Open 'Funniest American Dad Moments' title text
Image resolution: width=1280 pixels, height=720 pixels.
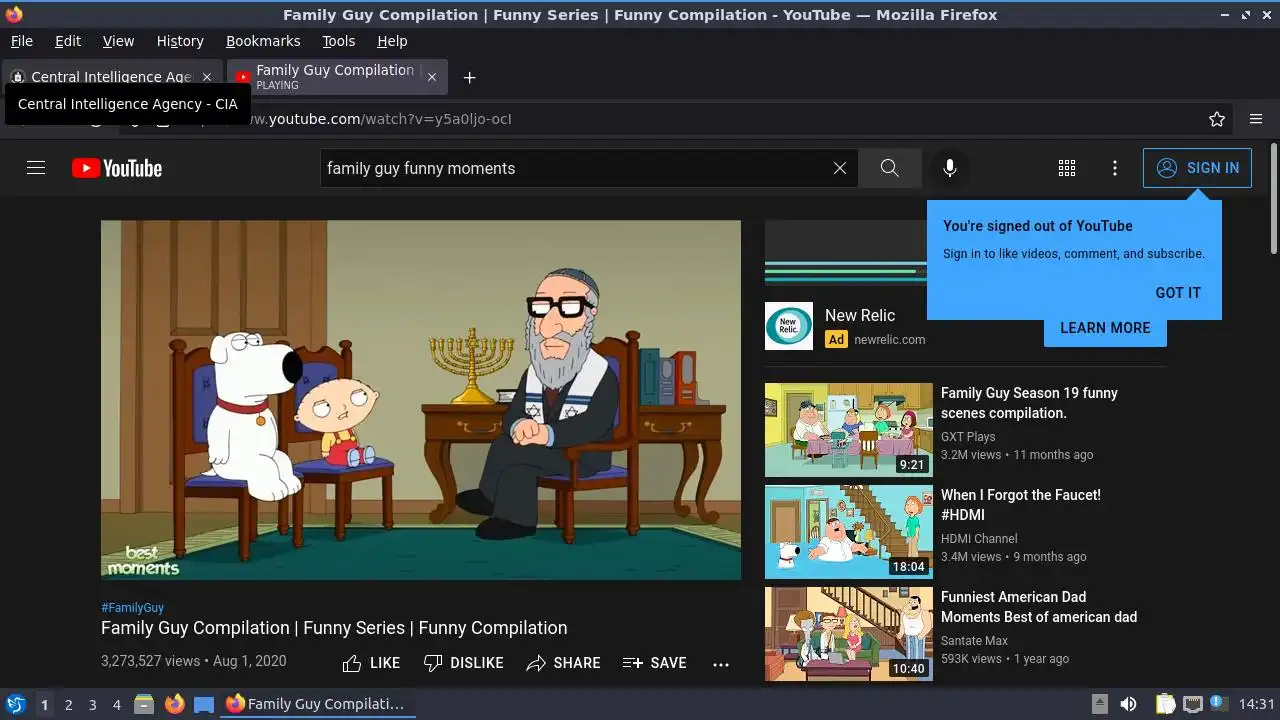pyautogui.click(x=1039, y=607)
